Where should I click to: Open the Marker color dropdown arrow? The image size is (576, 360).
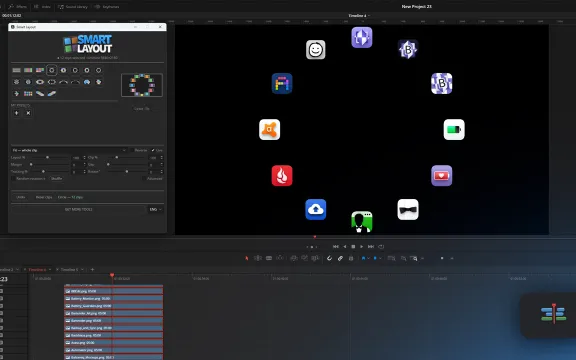pyautogui.click(x=380, y=258)
